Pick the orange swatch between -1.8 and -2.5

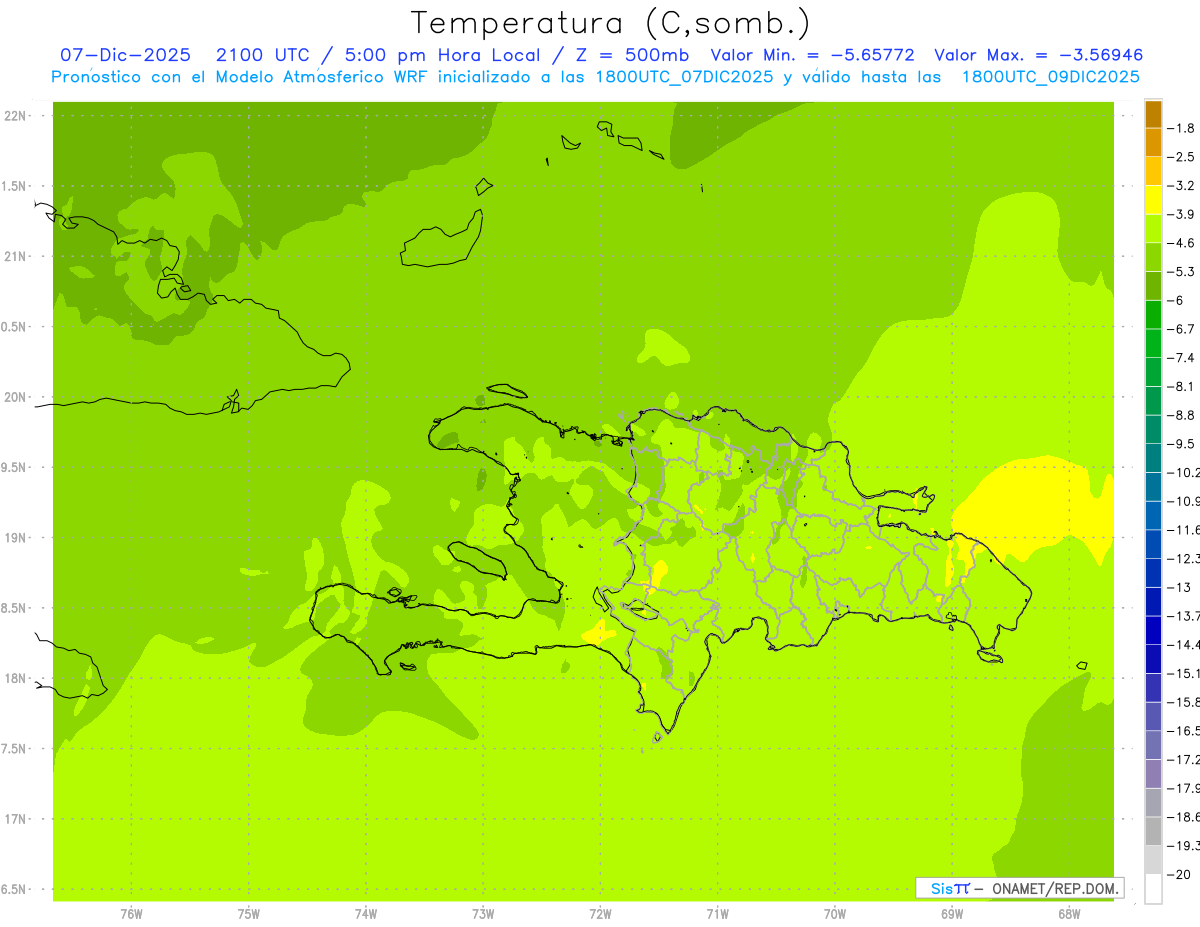point(1153,142)
